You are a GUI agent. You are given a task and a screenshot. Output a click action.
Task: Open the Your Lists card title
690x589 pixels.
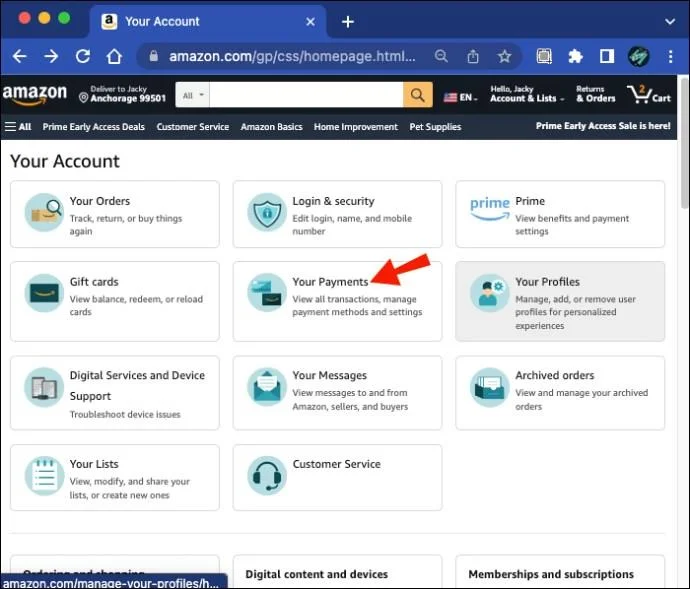pos(94,464)
